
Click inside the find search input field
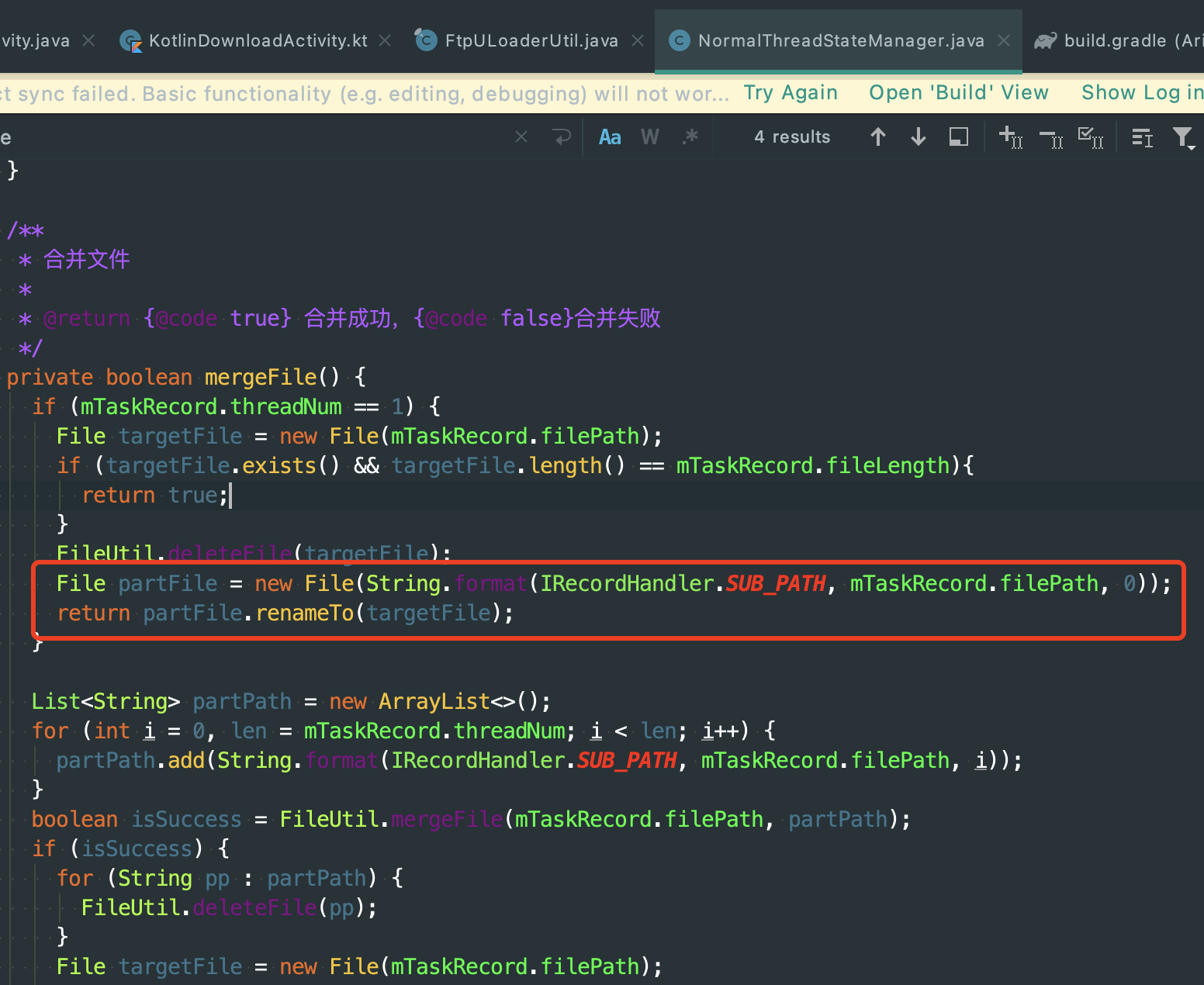tap(256, 137)
